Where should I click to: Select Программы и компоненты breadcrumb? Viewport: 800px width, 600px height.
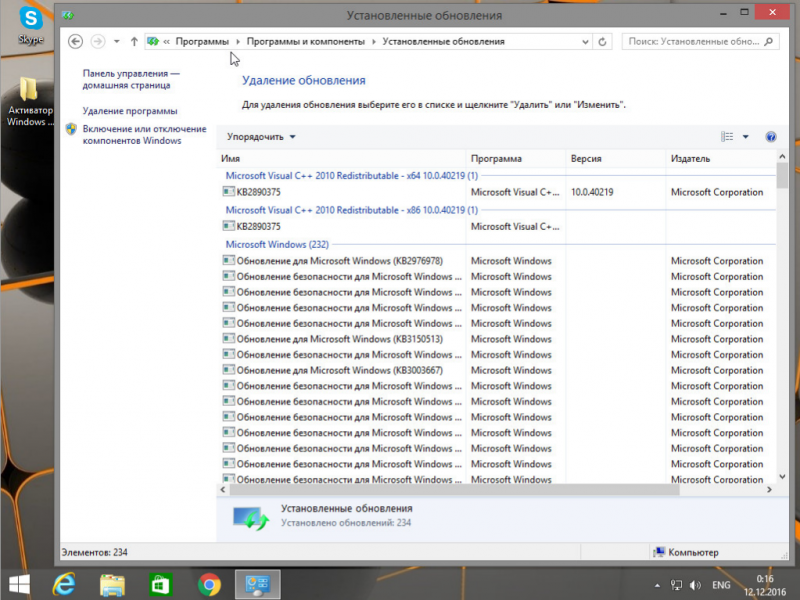coord(306,41)
